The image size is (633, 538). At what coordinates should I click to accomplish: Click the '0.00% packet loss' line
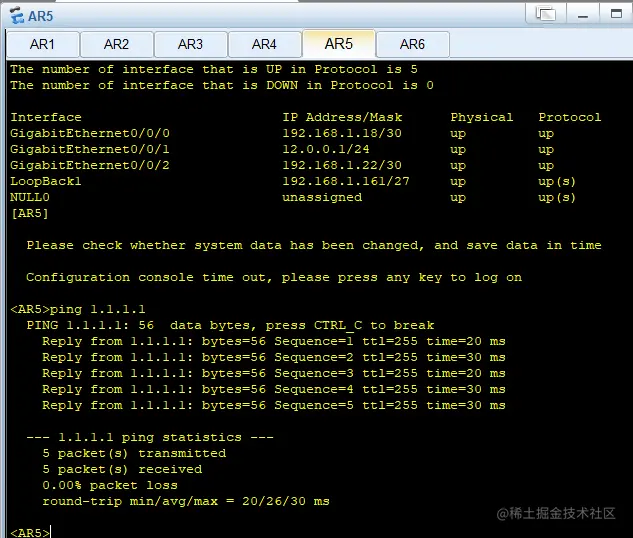click(x=110, y=485)
